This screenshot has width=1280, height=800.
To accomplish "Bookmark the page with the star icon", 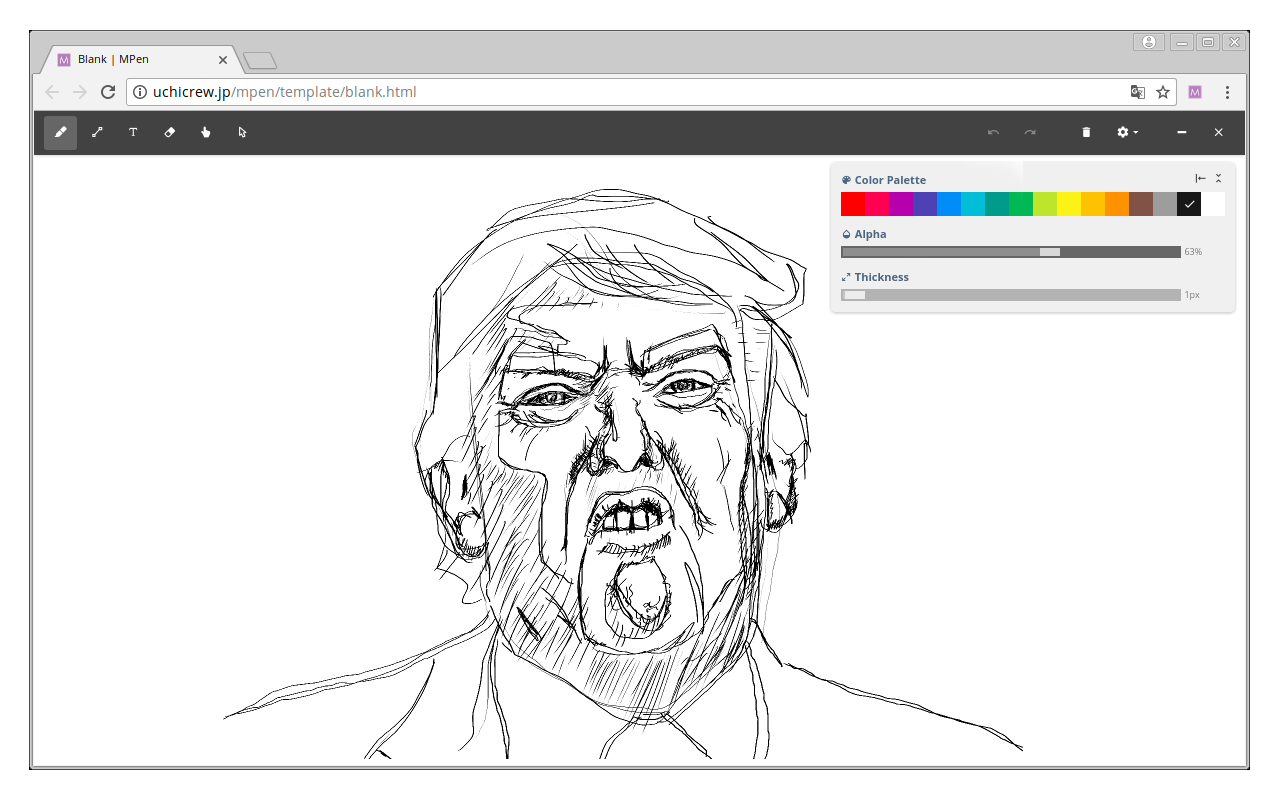I will [1163, 92].
